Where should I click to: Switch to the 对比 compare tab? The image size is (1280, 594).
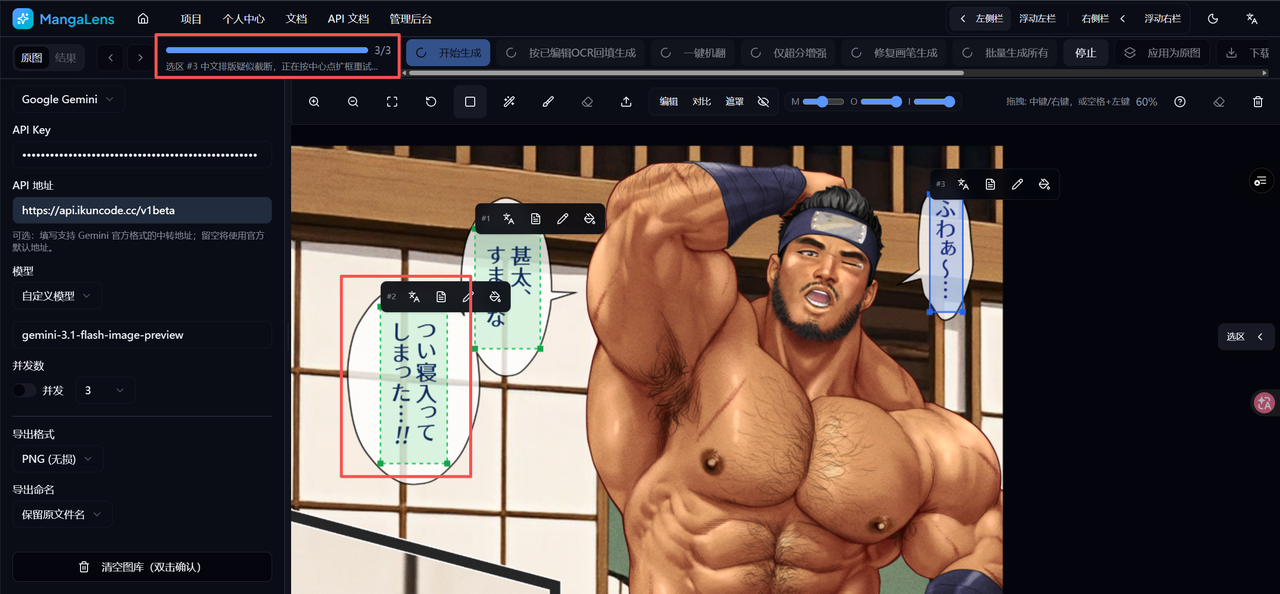tap(702, 102)
